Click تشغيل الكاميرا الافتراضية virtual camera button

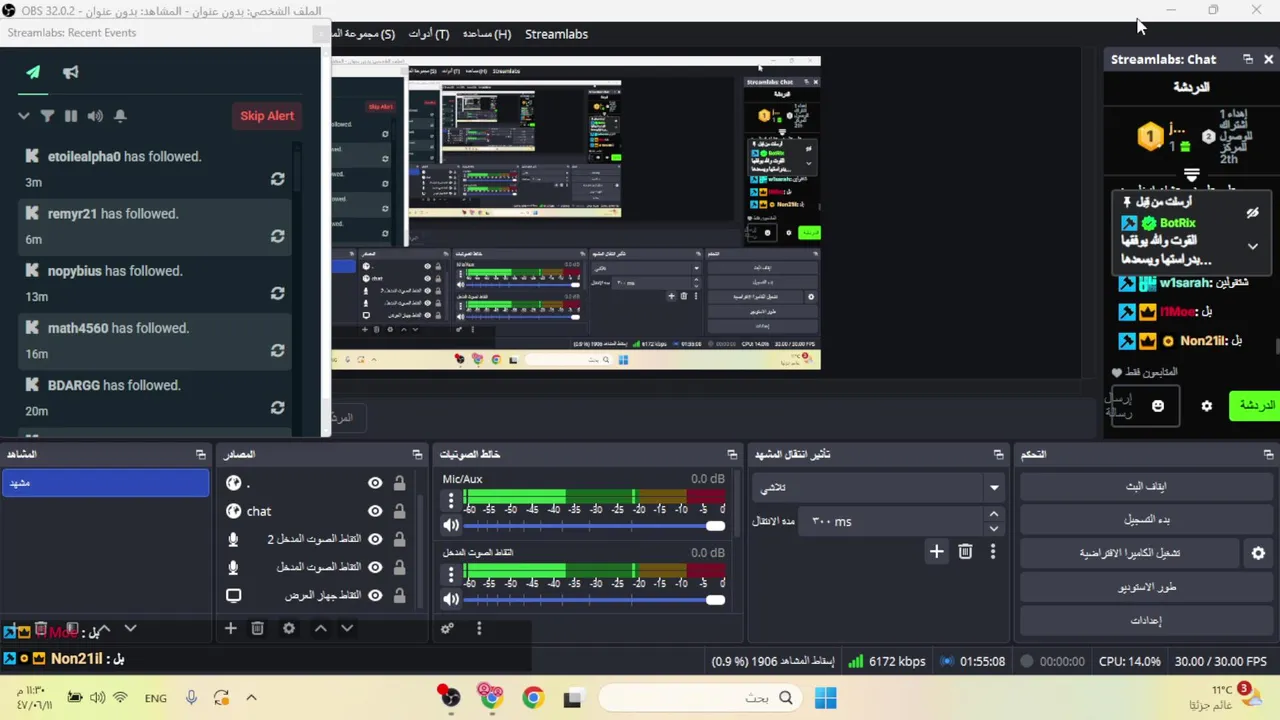(1130, 553)
